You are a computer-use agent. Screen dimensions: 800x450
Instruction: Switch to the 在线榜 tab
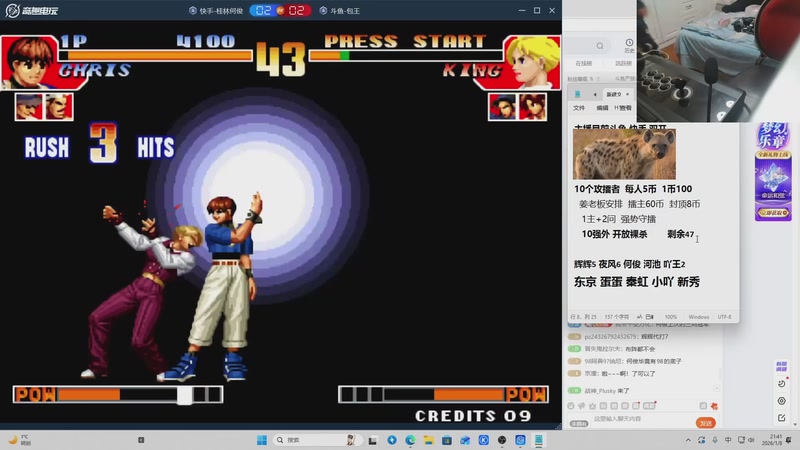584,63
